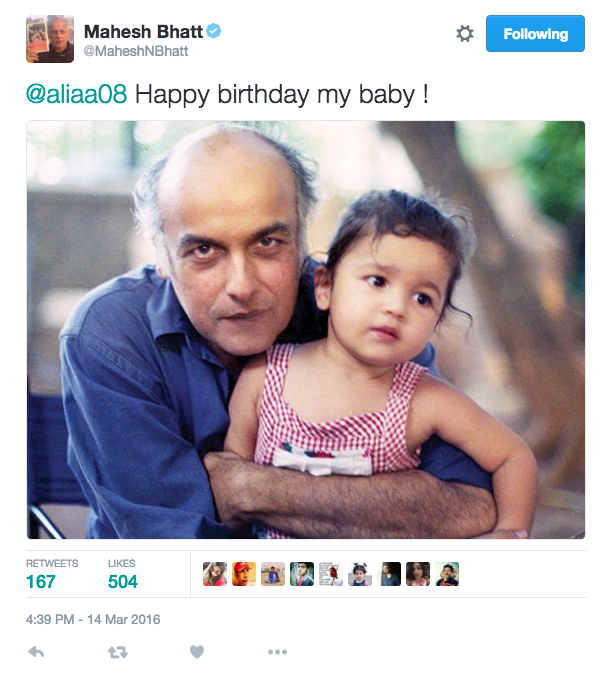Open the 4:39 PM - 14 Mar 2016 timestamp
The height and width of the screenshot is (674, 606).
[x=93, y=619]
